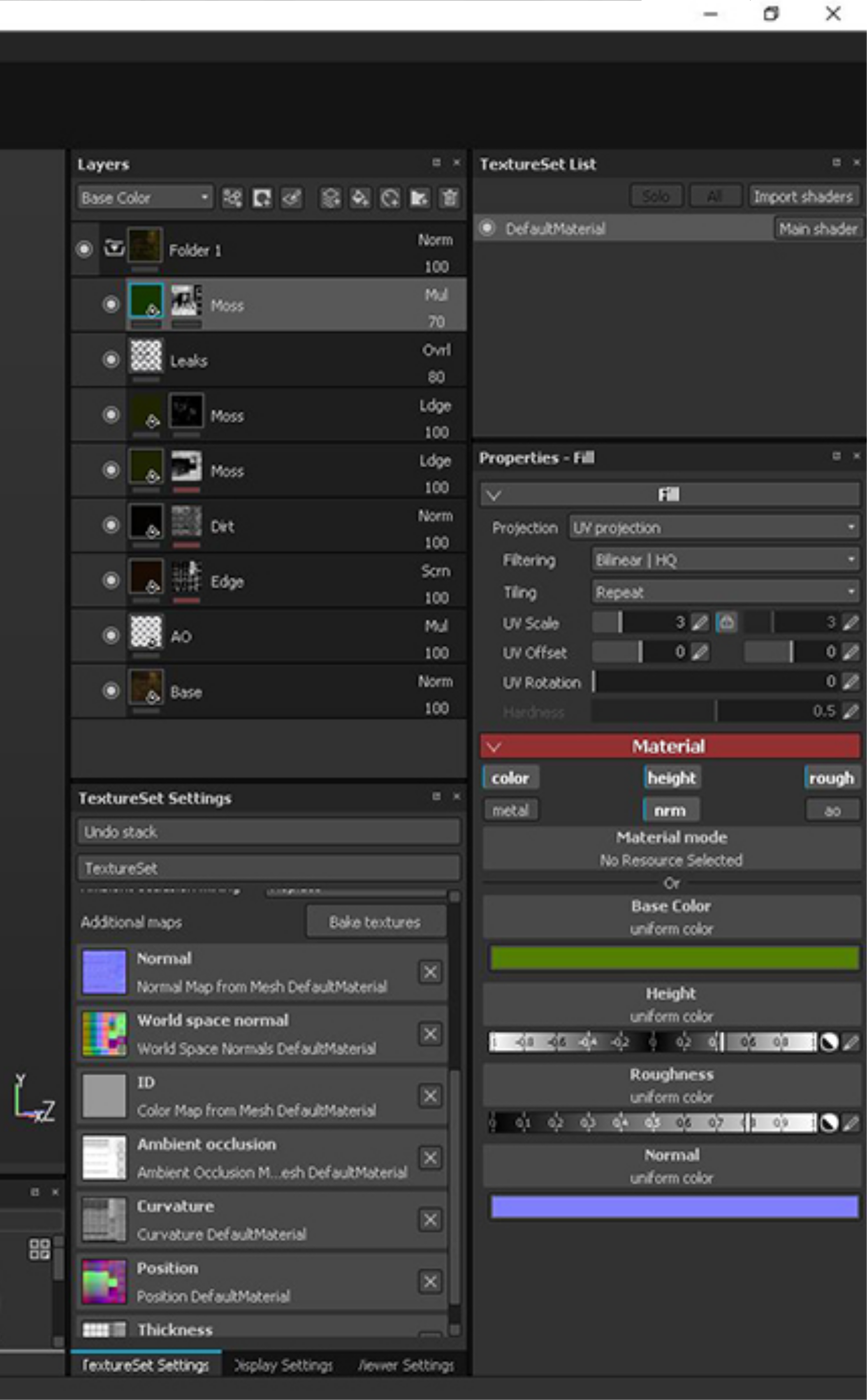The image size is (867, 1400).
Task: Open the Projection dropdown set to UV projection
Action: pyautogui.click(x=714, y=527)
